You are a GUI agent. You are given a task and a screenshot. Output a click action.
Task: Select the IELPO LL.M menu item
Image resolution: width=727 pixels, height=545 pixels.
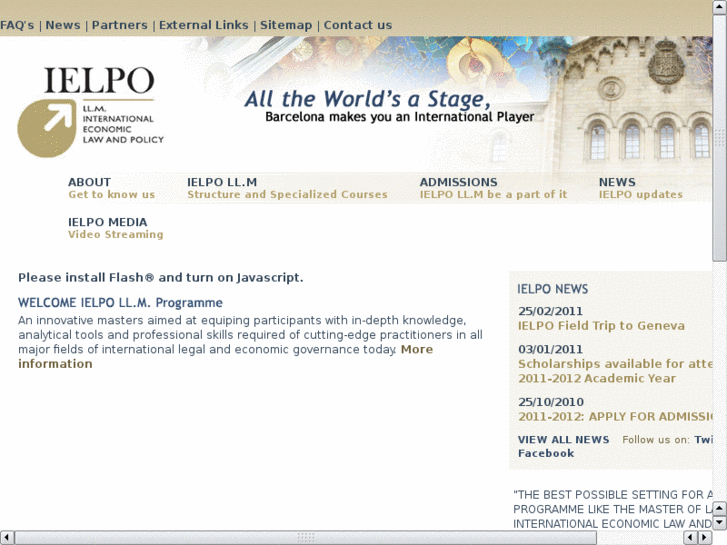coord(222,182)
